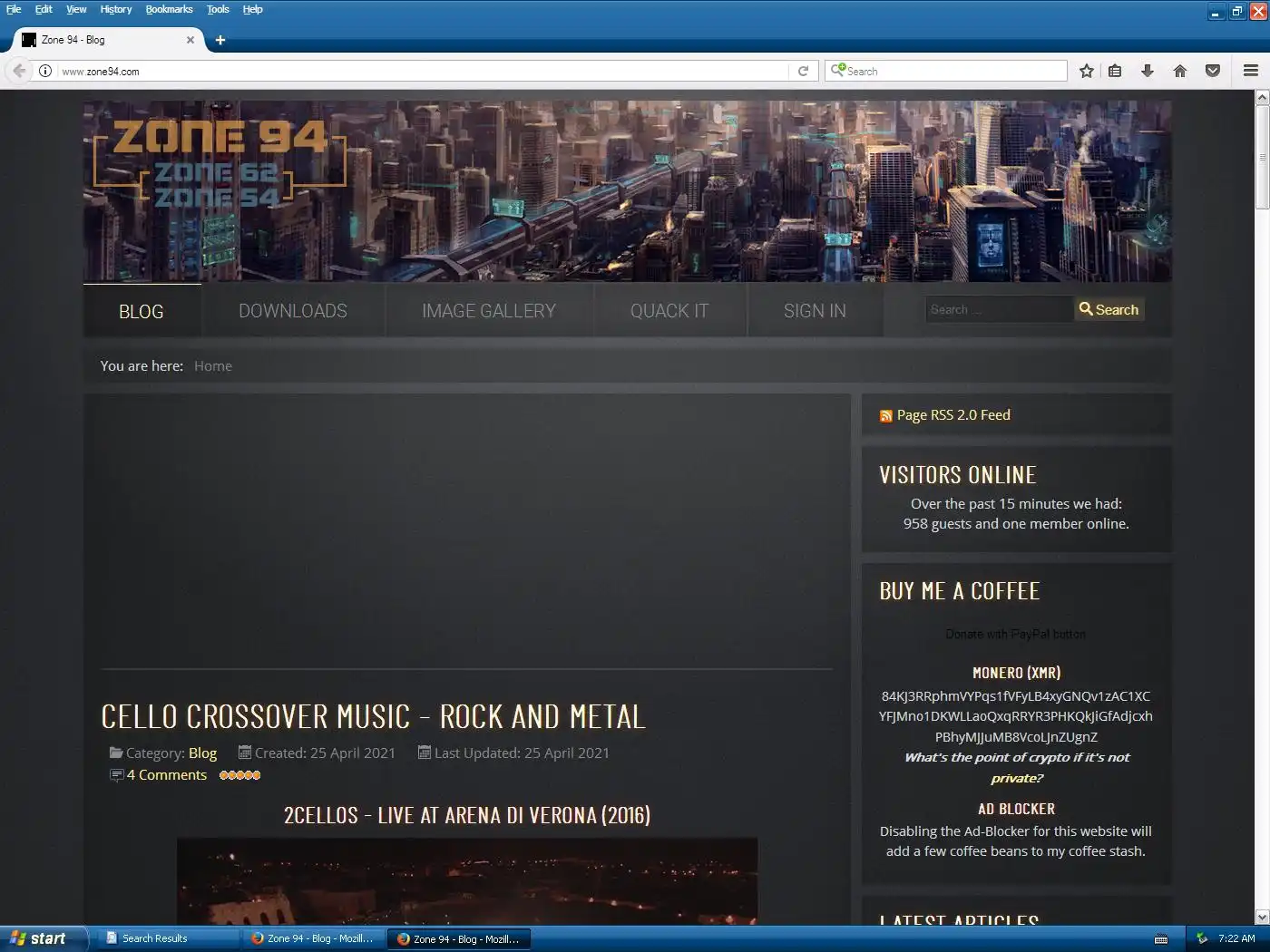Open the File menu
The height and width of the screenshot is (952, 1270).
point(14,9)
